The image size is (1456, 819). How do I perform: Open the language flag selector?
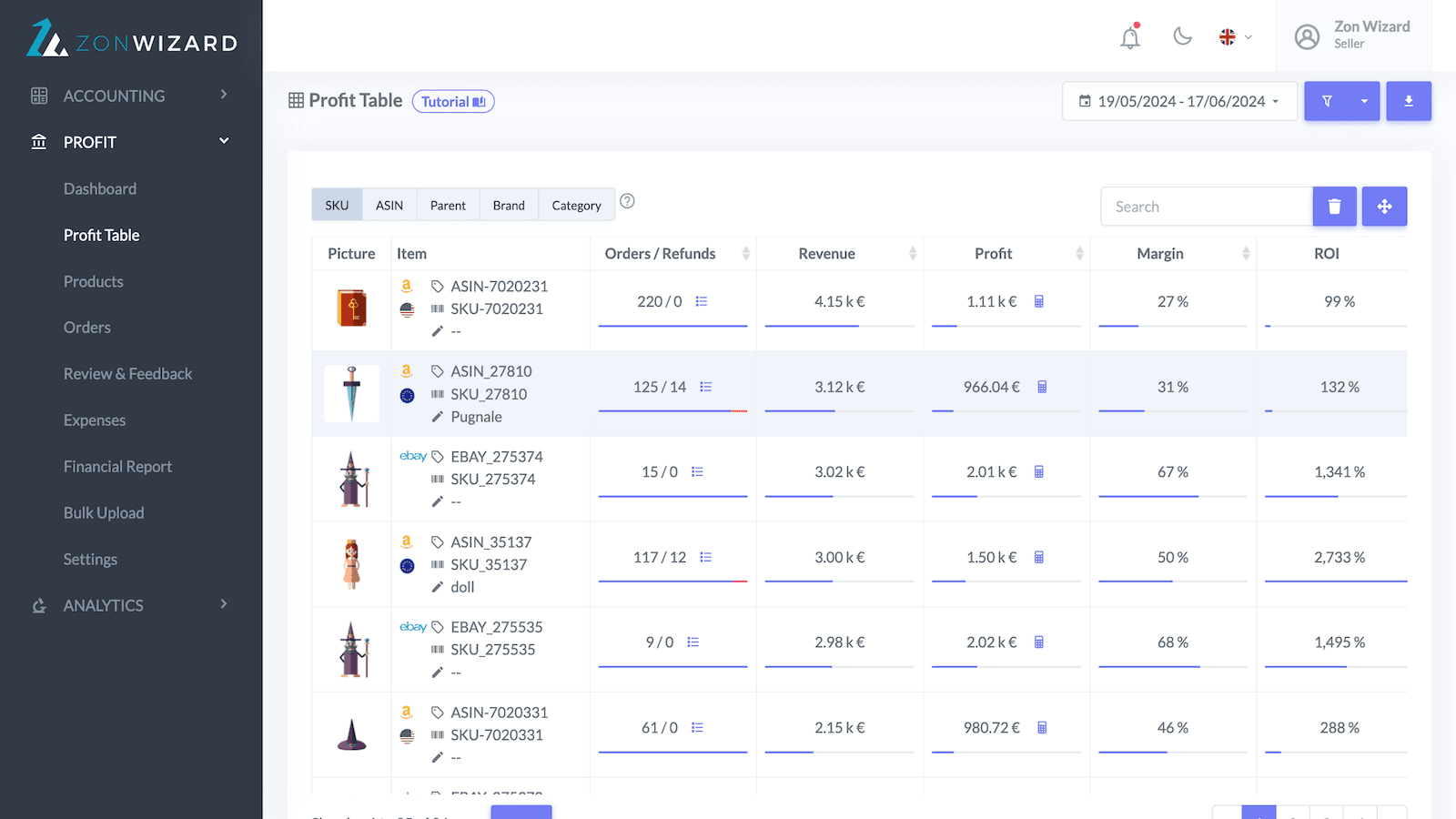coord(1235,37)
